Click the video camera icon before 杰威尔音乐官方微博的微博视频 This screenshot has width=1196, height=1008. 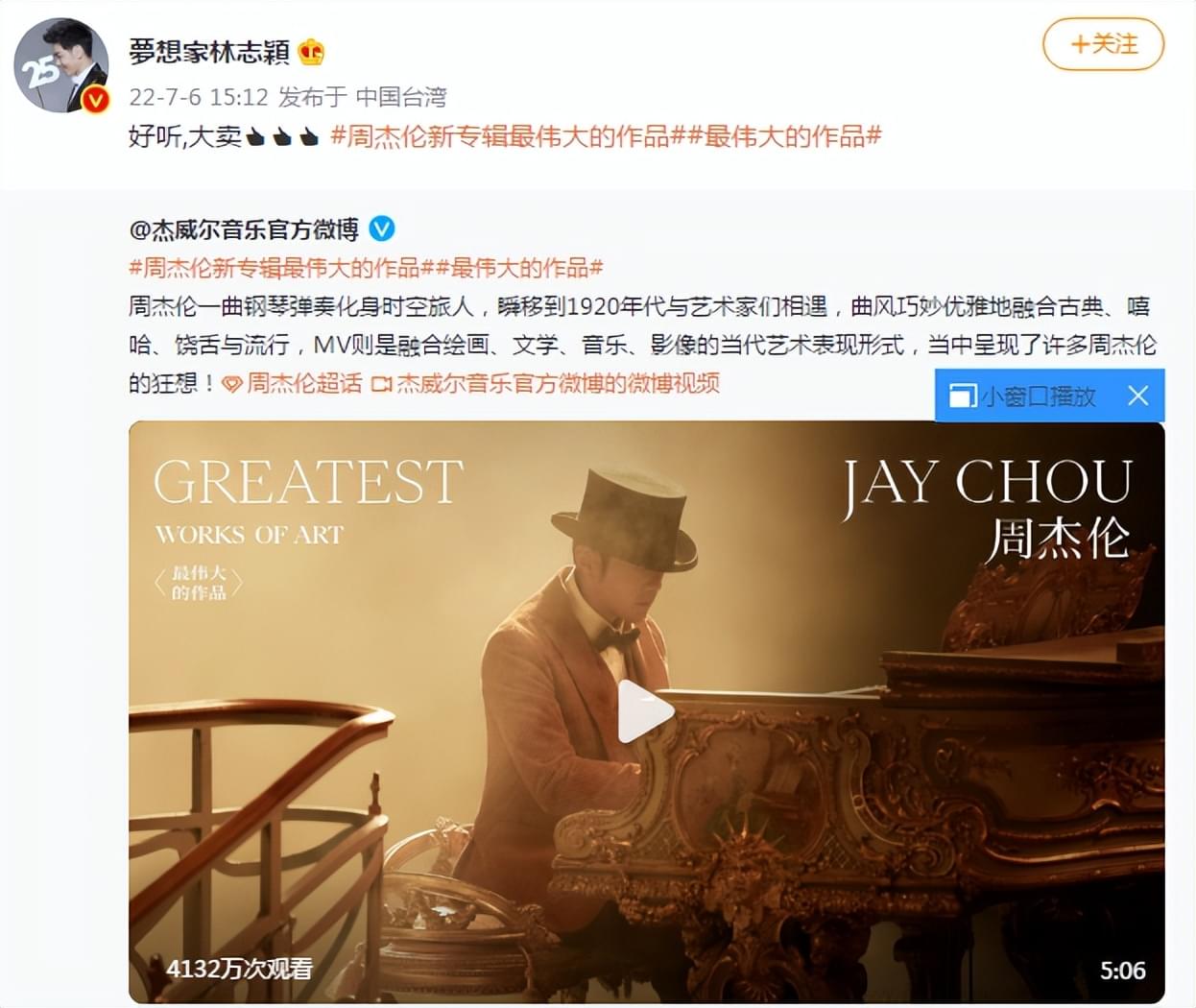[381, 384]
